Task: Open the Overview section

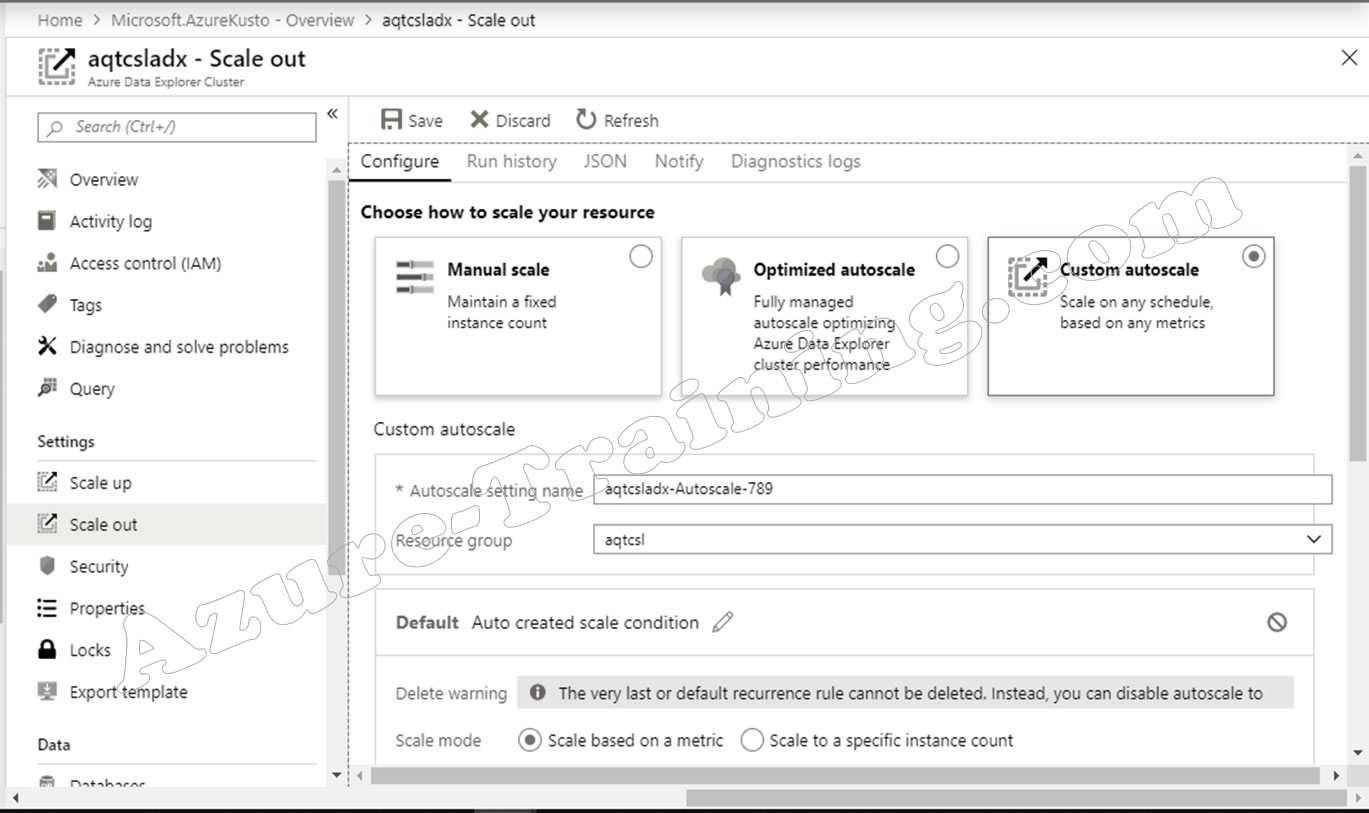Action: 102,179
